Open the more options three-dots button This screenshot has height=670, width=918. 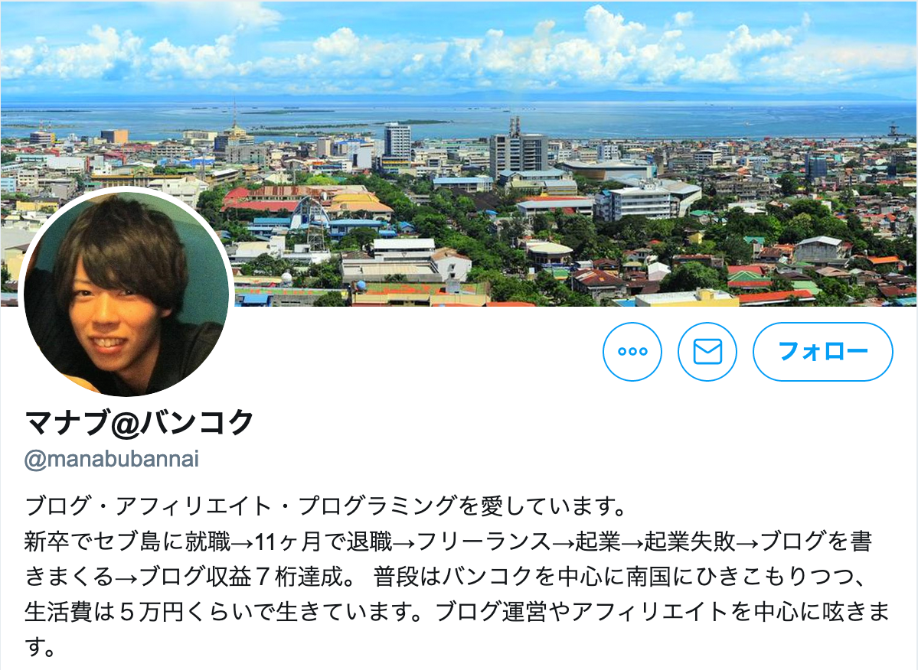point(632,351)
